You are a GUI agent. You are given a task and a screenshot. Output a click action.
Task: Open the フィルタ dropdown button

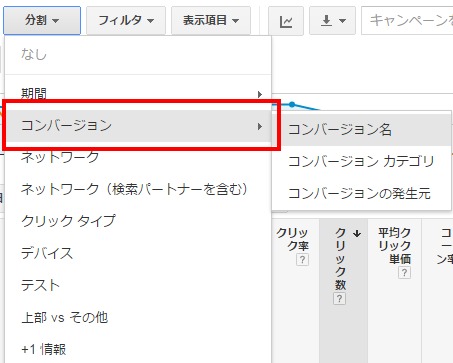pos(126,21)
